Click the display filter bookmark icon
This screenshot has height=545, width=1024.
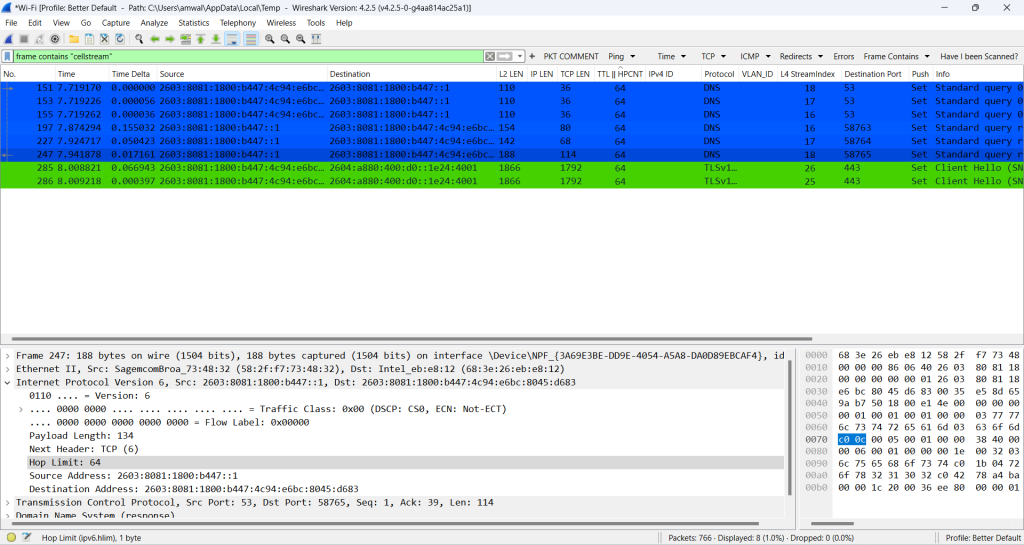[8, 56]
